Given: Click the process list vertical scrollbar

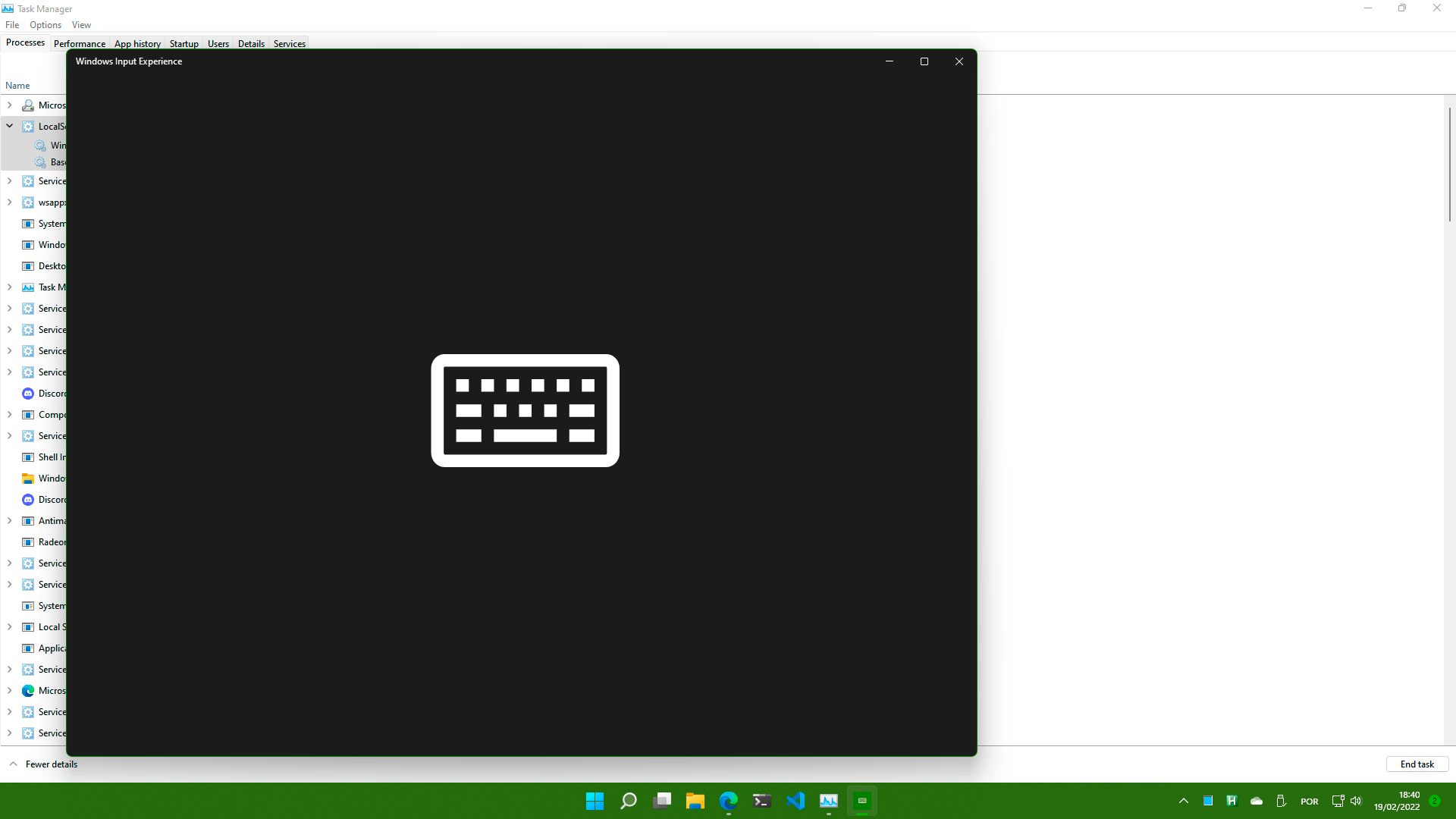Looking at the screenshot, I should pos(1449,163).
